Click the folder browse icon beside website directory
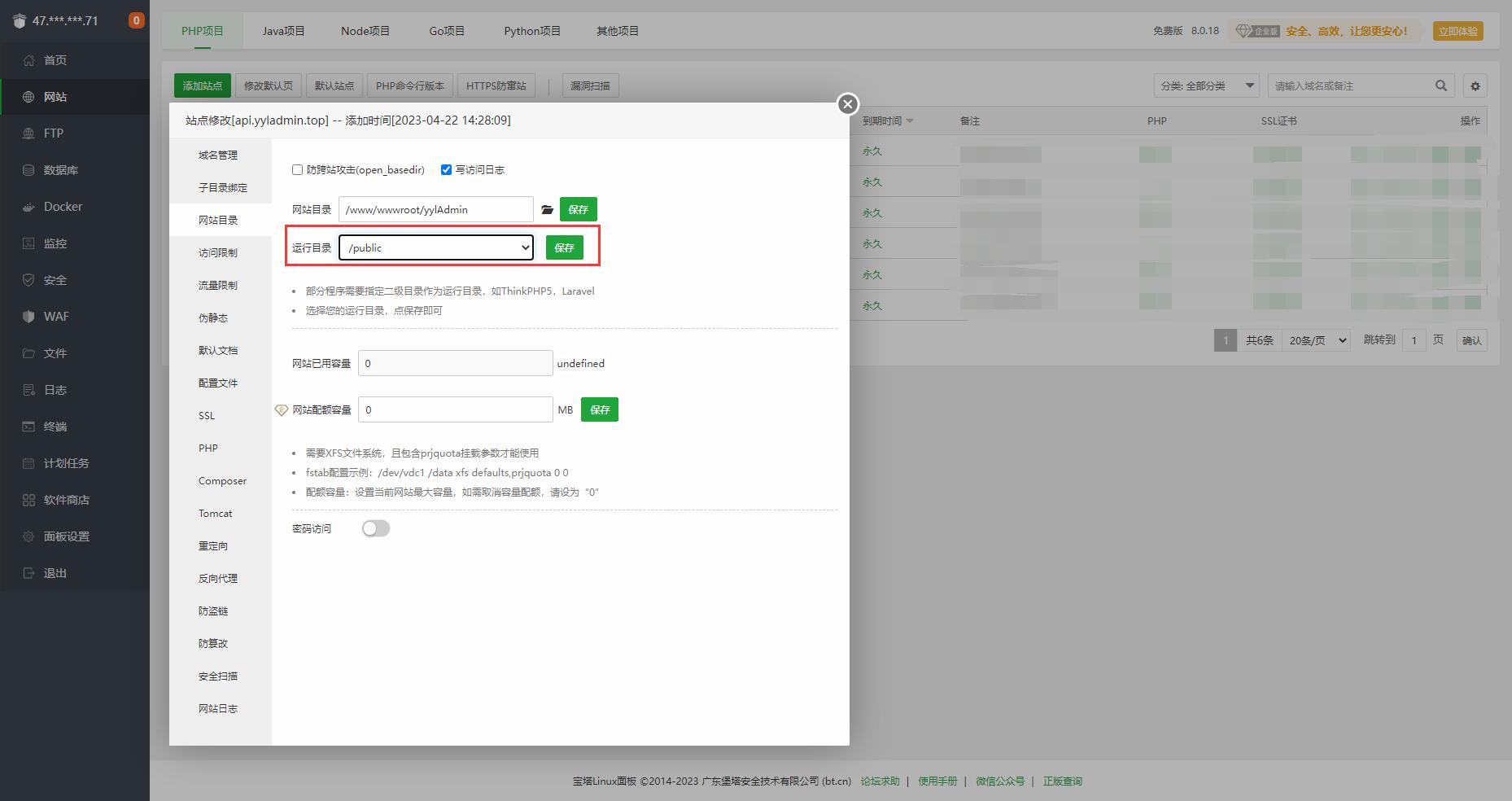Screen dimensions: 1512x801 pyautogui.click(x=547, y=210)
